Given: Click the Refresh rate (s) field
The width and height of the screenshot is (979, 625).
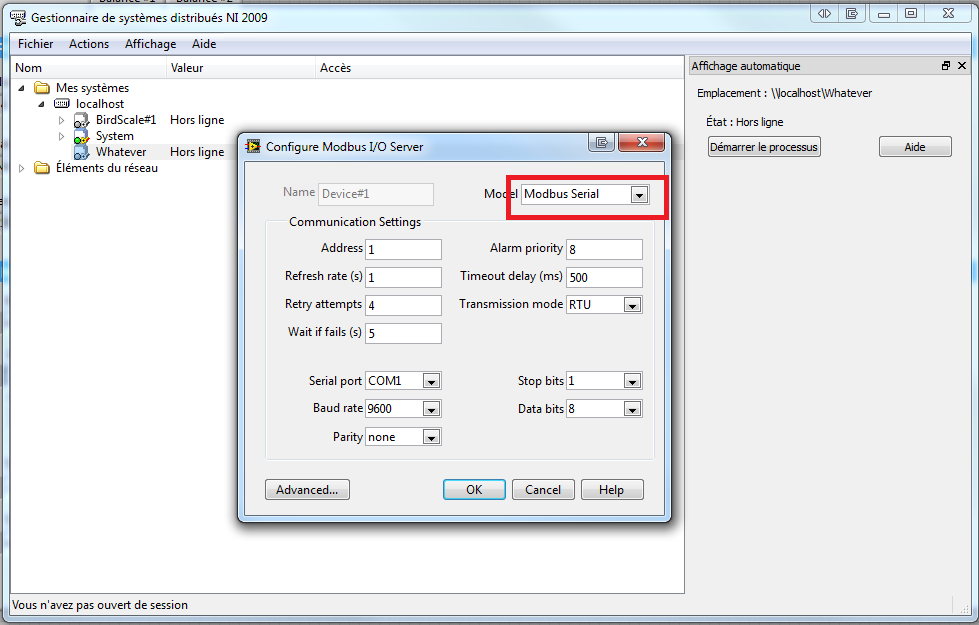Looking at the screenshot, I should point(403,277).
